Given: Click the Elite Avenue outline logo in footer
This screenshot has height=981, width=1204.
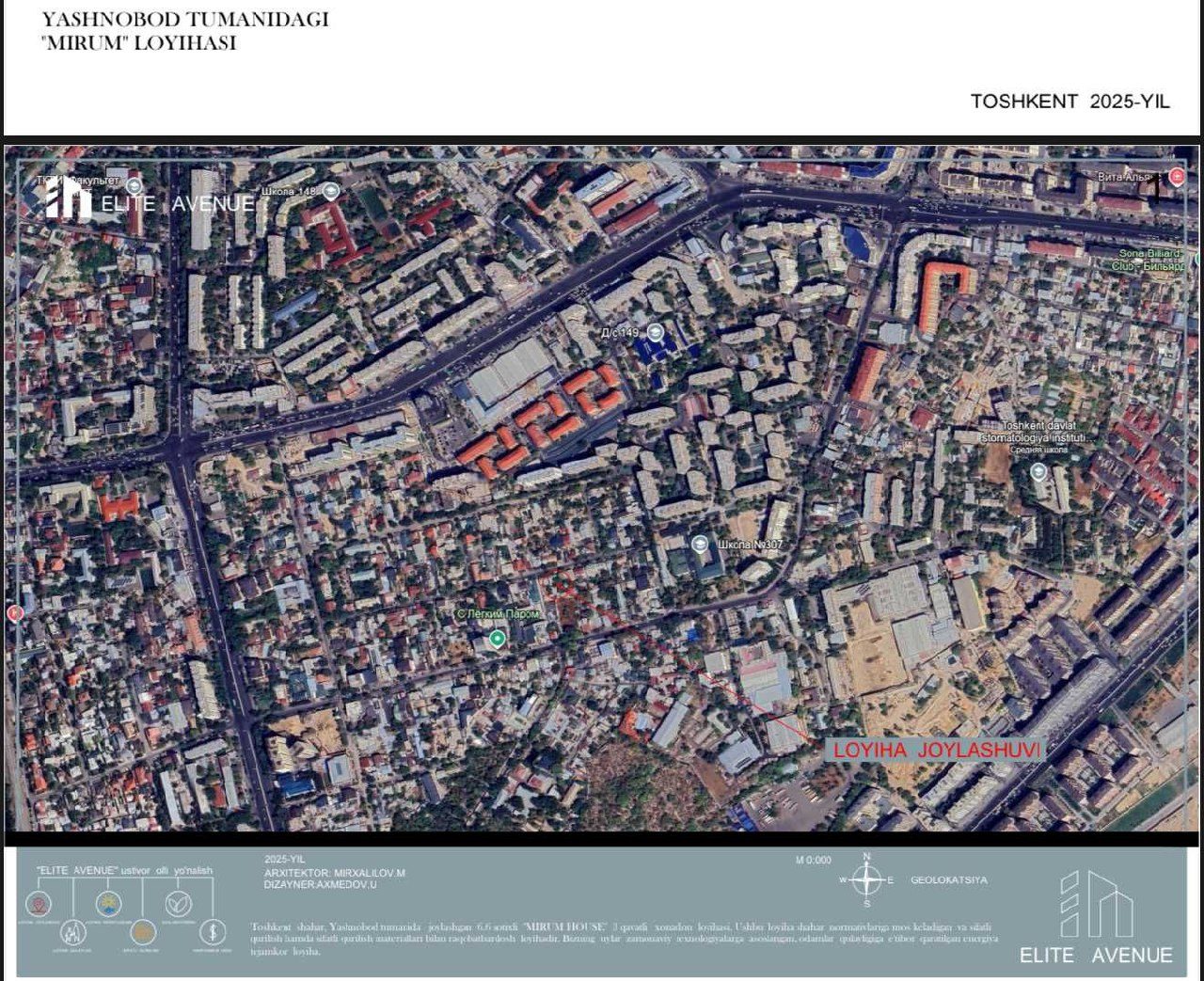Looking at the screenshot, I should tap(1096, 905).
